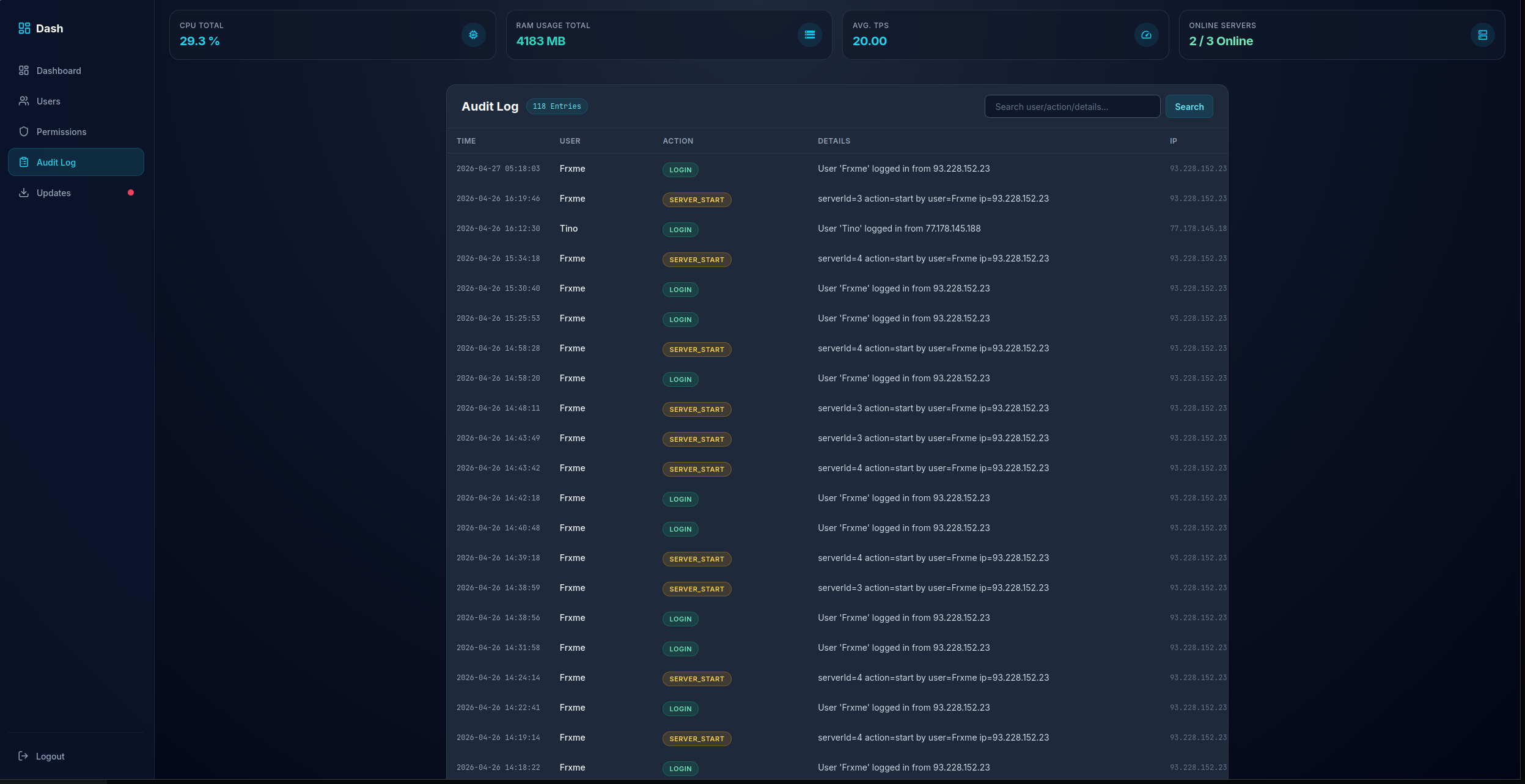Click the Audit Log panel title

(x=490, y=106)
